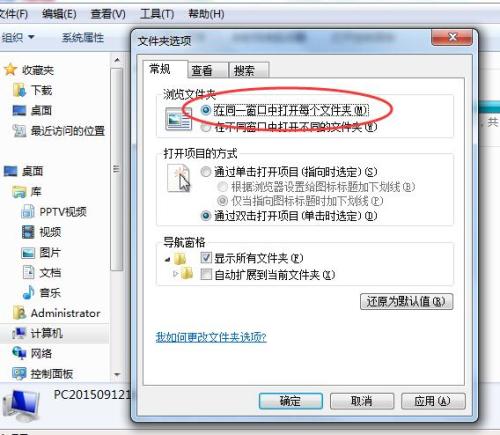This screenshot has width=500, height=435.
Task: Click the navigation pane scroll down arrow
Action: click(x=117, y=375)
